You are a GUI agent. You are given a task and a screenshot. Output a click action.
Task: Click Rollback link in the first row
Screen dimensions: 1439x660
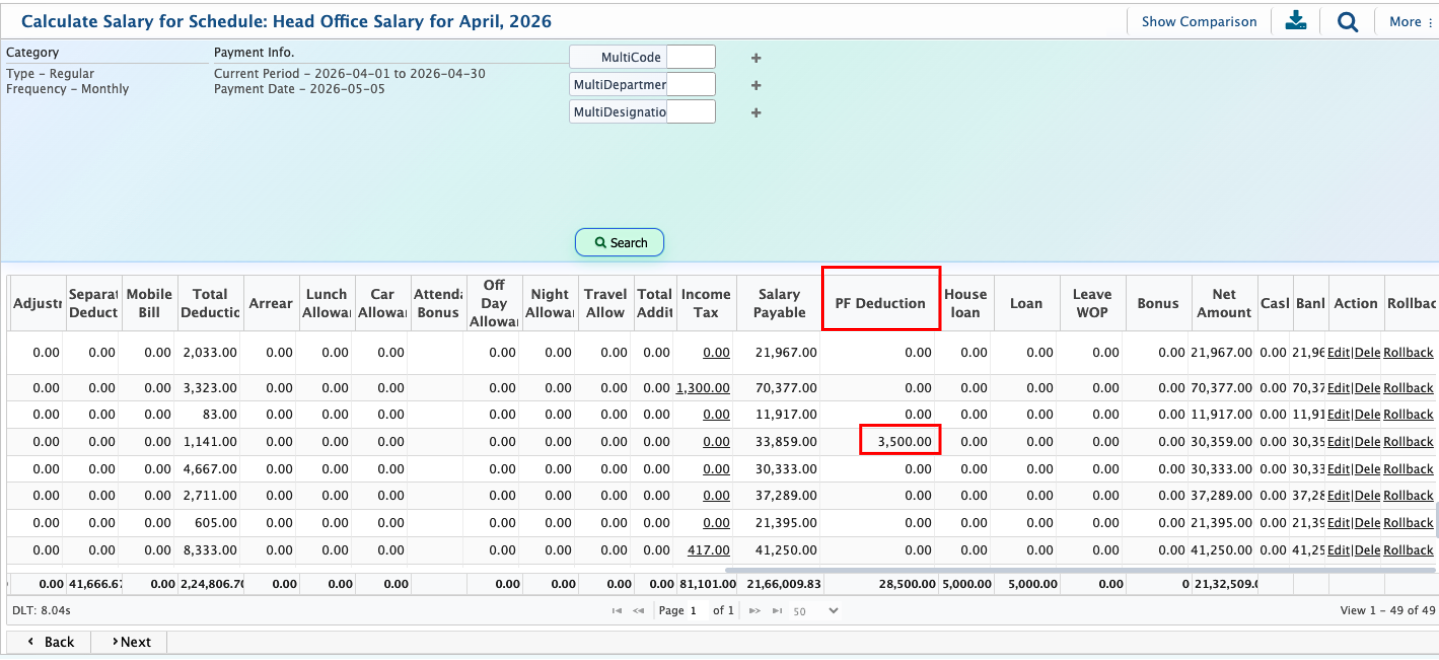(1408, 352)
